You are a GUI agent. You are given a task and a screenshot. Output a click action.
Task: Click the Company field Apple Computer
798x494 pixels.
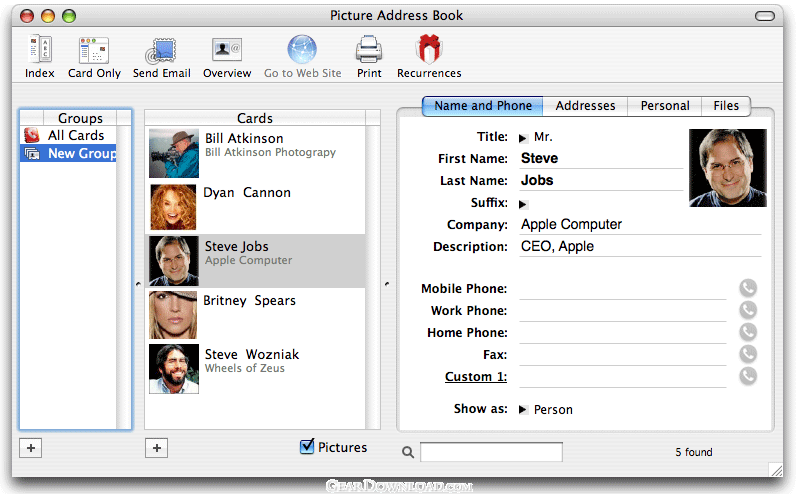point(640,224)
